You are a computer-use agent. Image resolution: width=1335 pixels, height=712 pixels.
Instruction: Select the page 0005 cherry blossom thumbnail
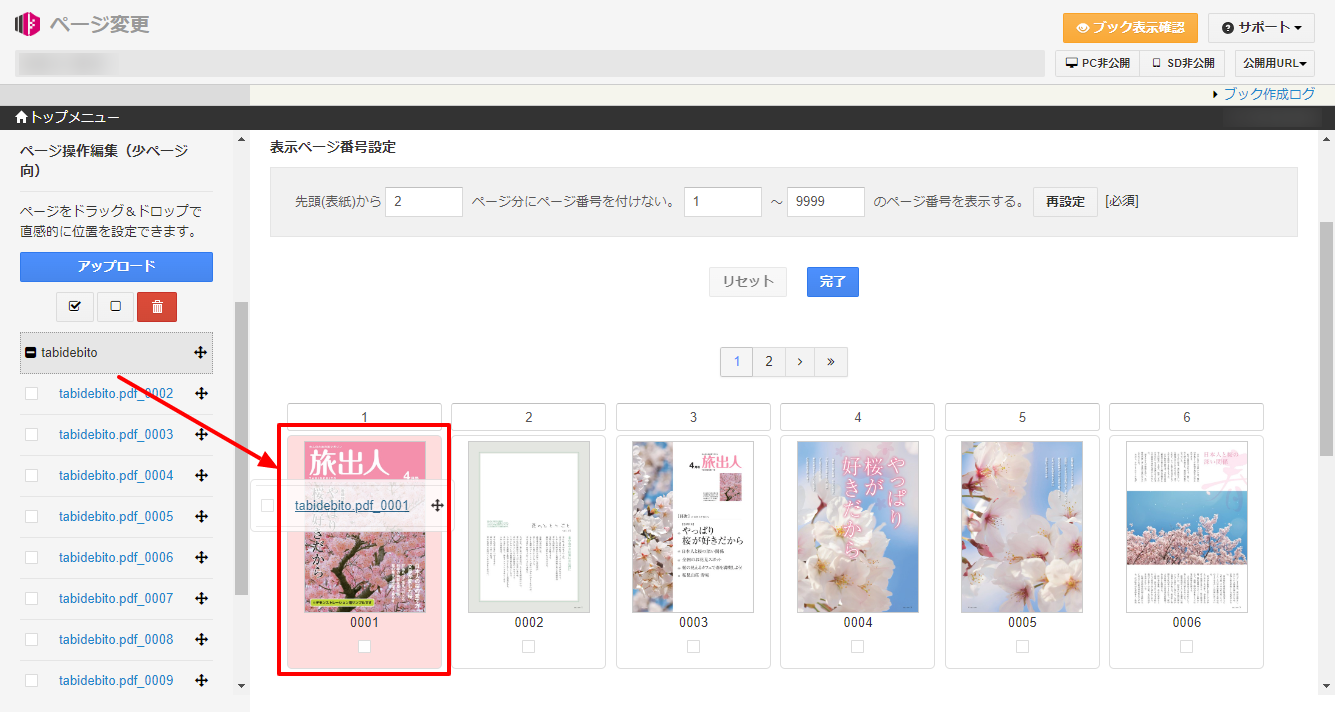[x=1022, y=527]
